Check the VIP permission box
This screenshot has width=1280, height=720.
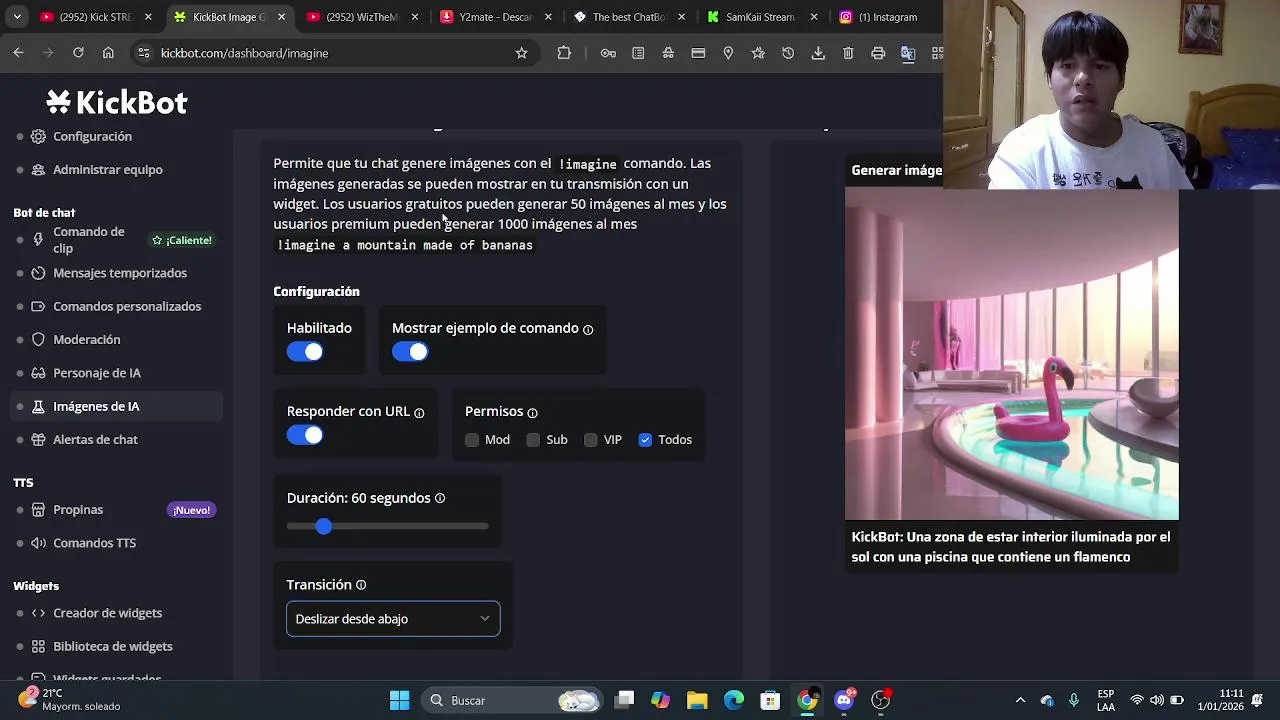591,440
